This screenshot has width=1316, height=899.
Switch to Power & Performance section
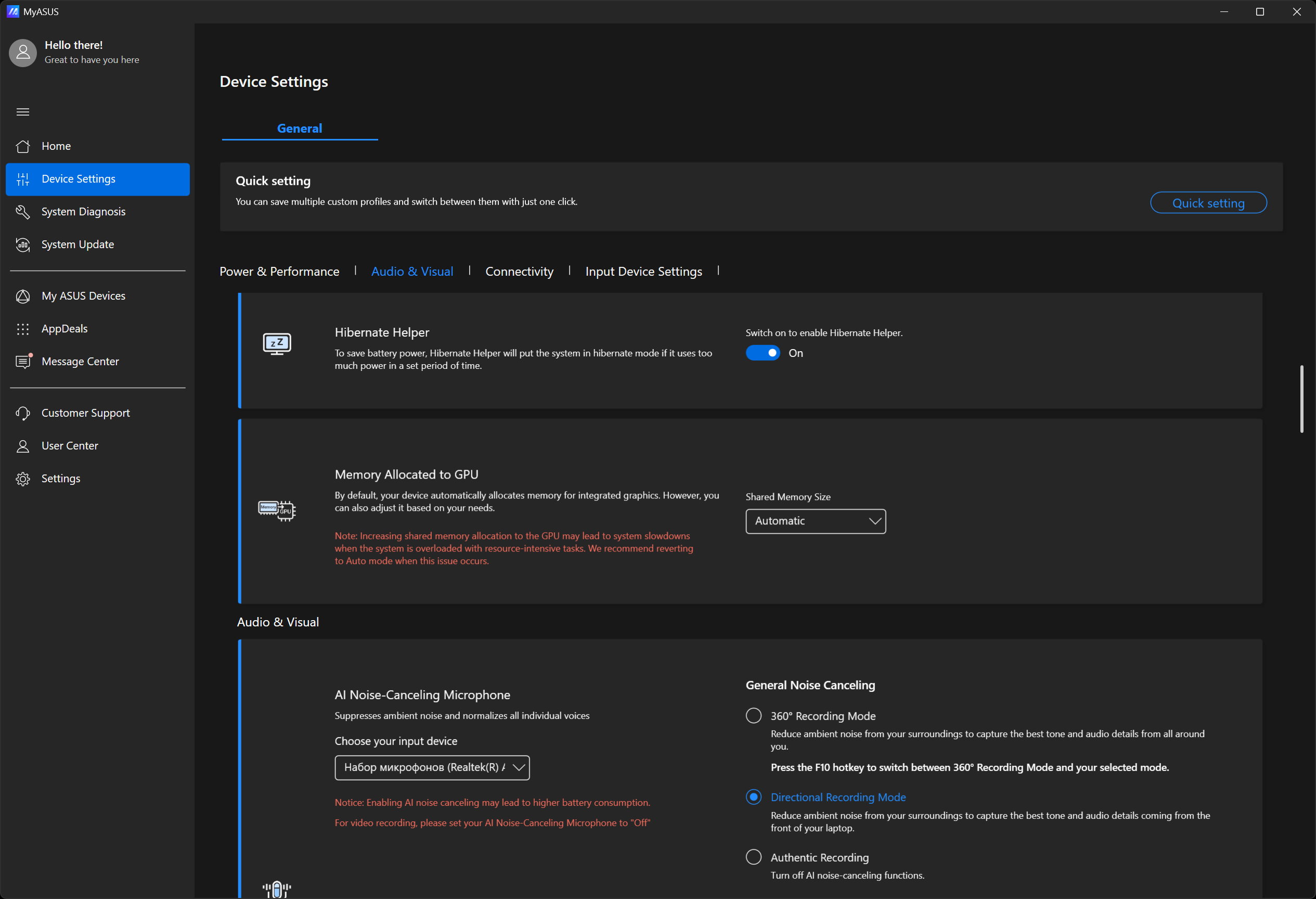coord(279,272)
